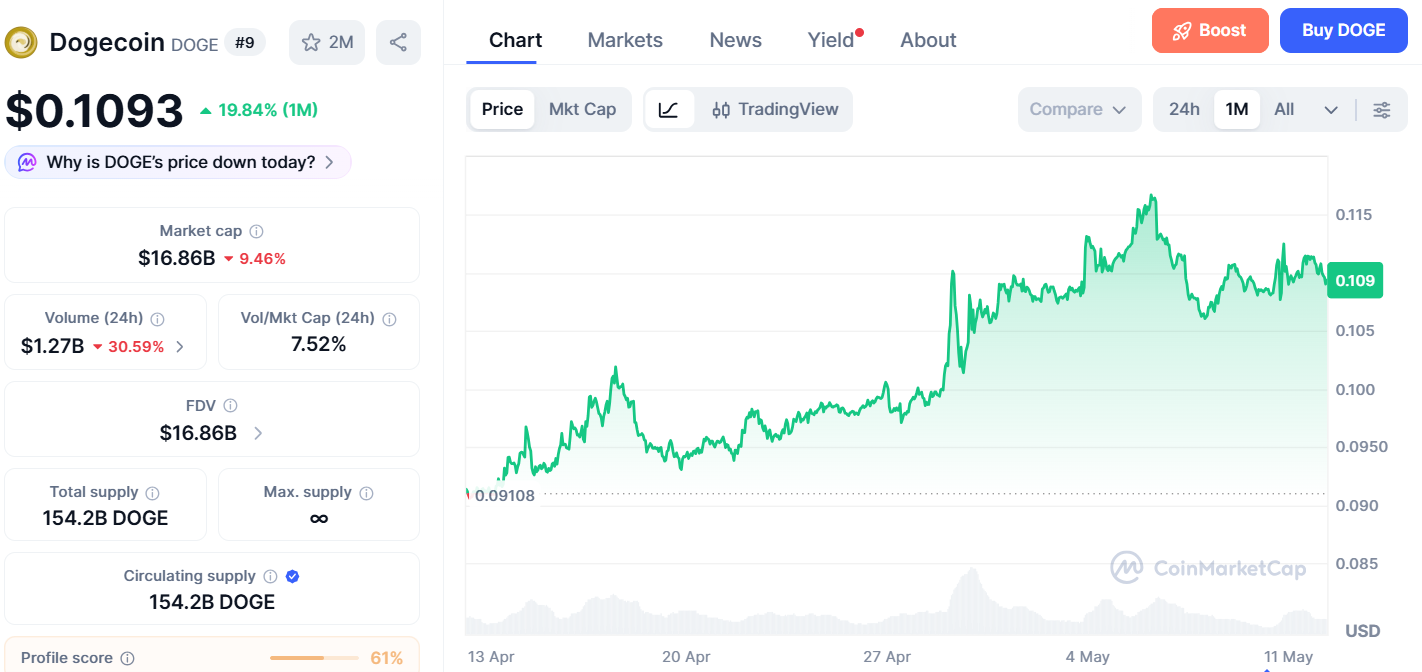The image size is (1422, 672).
Task: Open the Chart tab
Action: [515, 40]
